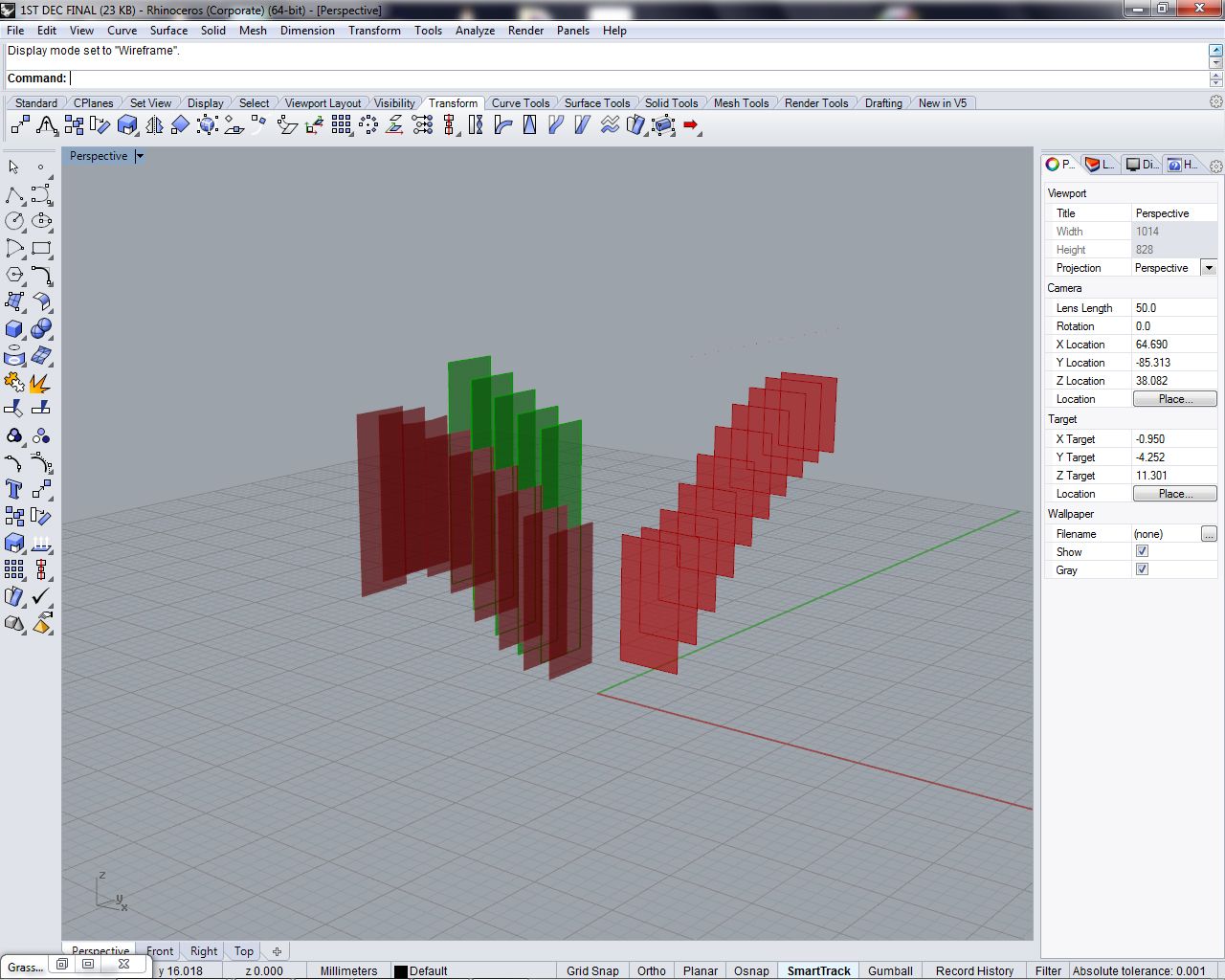The height and width of the screenshot is (980, 1225).
Task: Select the Rectangle tool in the sidebar
Action: tap(40, 249)
